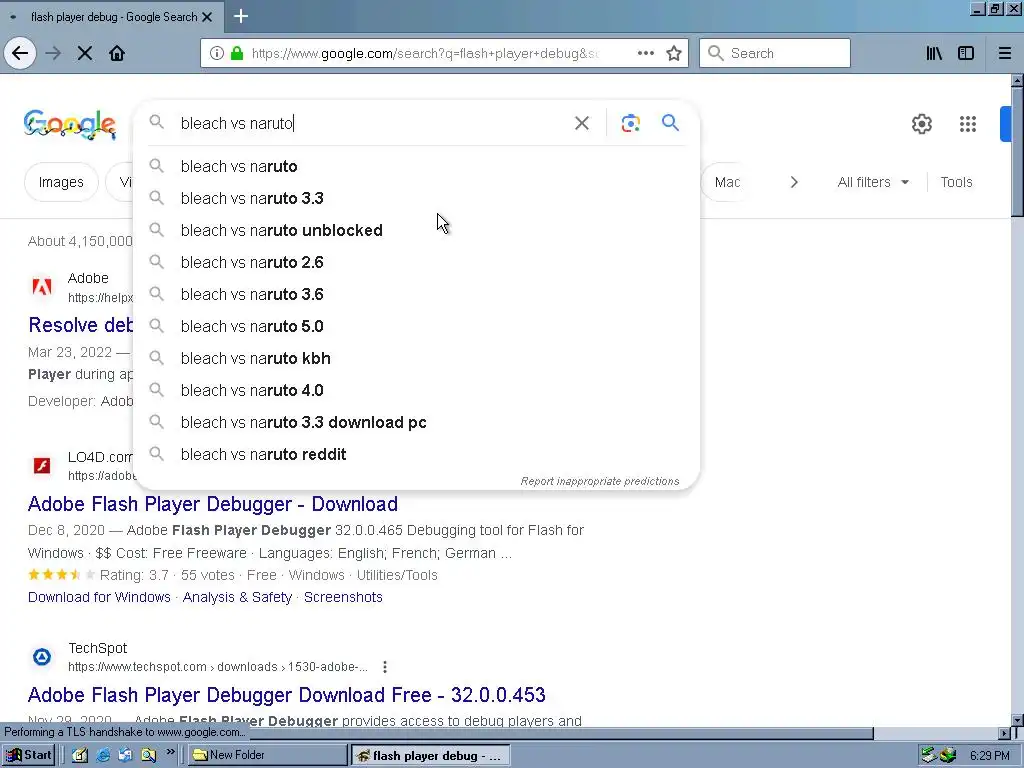1024x768 pixels.
Task: Choose suggestion bleach vs naruto 5.0
Action: [416, 327]
